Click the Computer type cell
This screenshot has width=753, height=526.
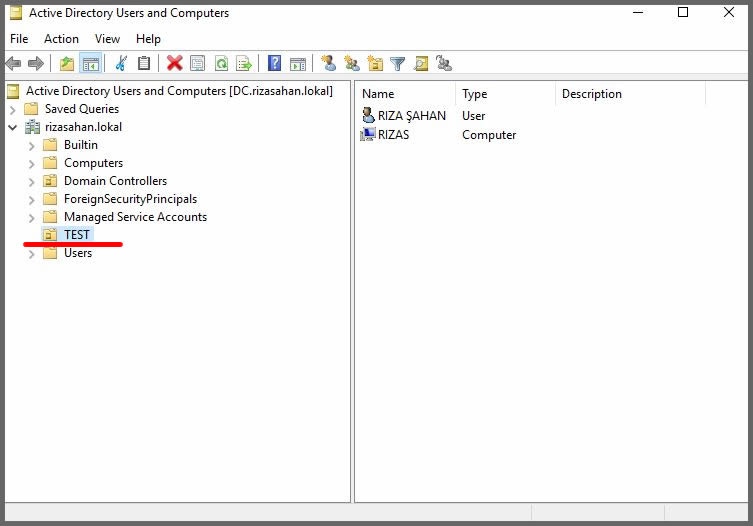[489, 135]
